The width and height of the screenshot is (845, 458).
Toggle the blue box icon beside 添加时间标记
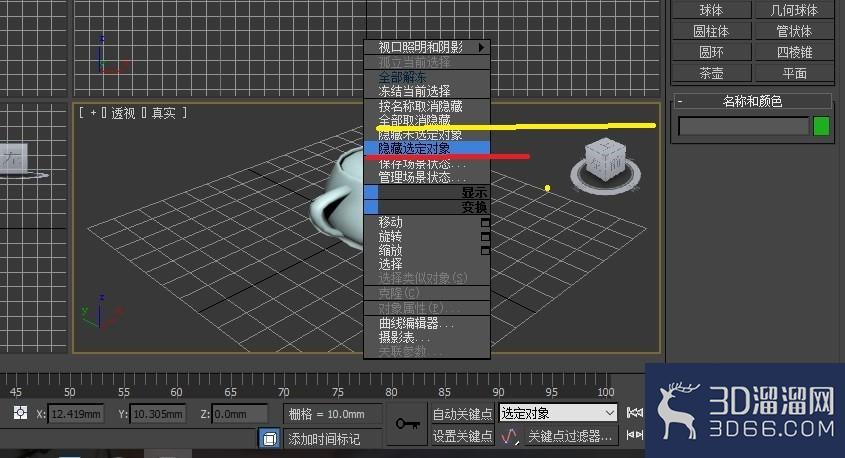pos(269,438)
